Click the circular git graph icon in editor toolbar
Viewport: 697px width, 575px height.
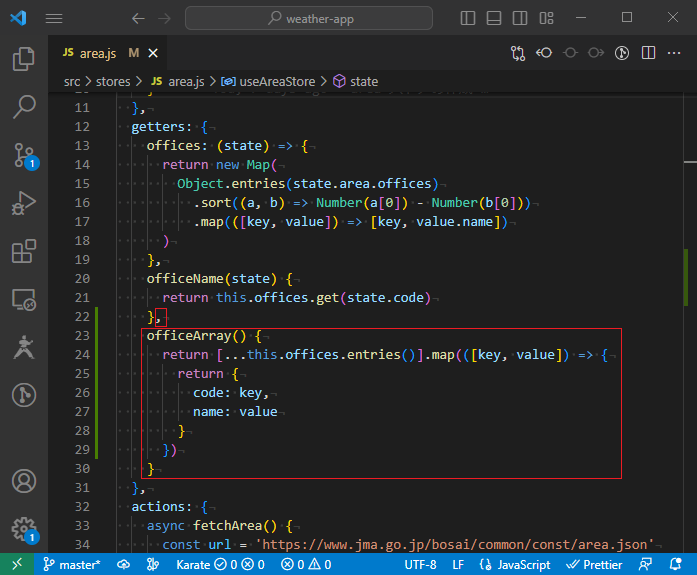622,53
